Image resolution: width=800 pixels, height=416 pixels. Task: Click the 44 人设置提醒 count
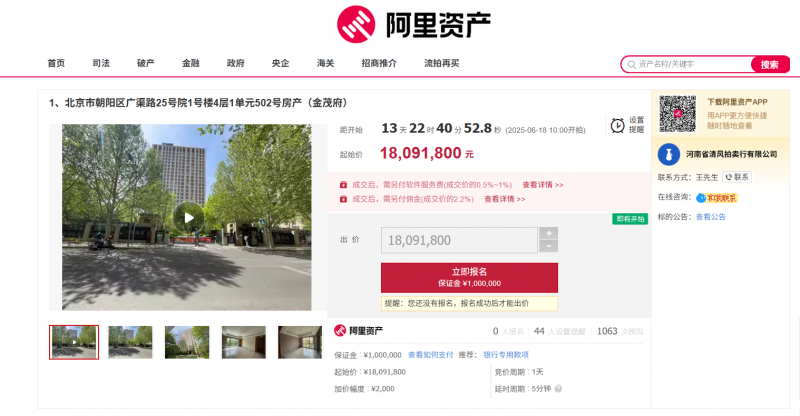click(x=560, y=331)
